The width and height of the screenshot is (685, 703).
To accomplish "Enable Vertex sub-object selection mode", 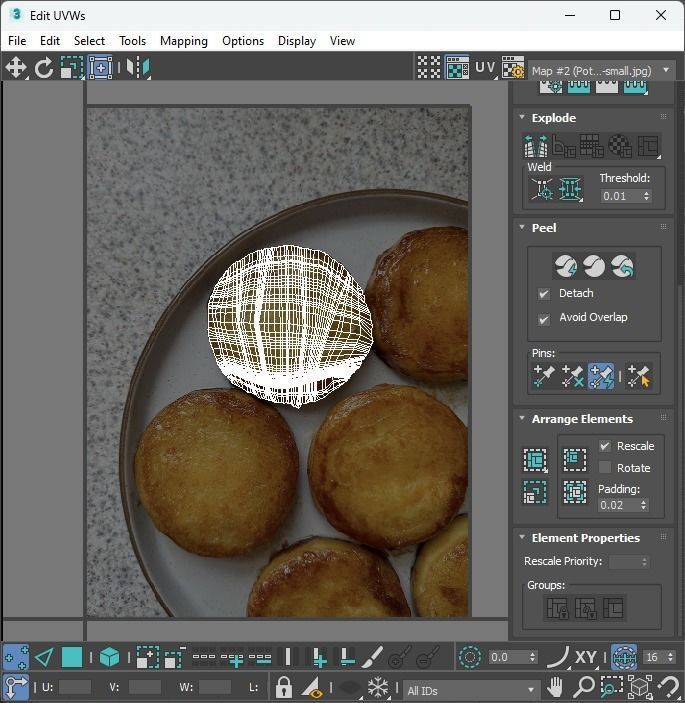I will pyautogui.click(x=16, y=658).
